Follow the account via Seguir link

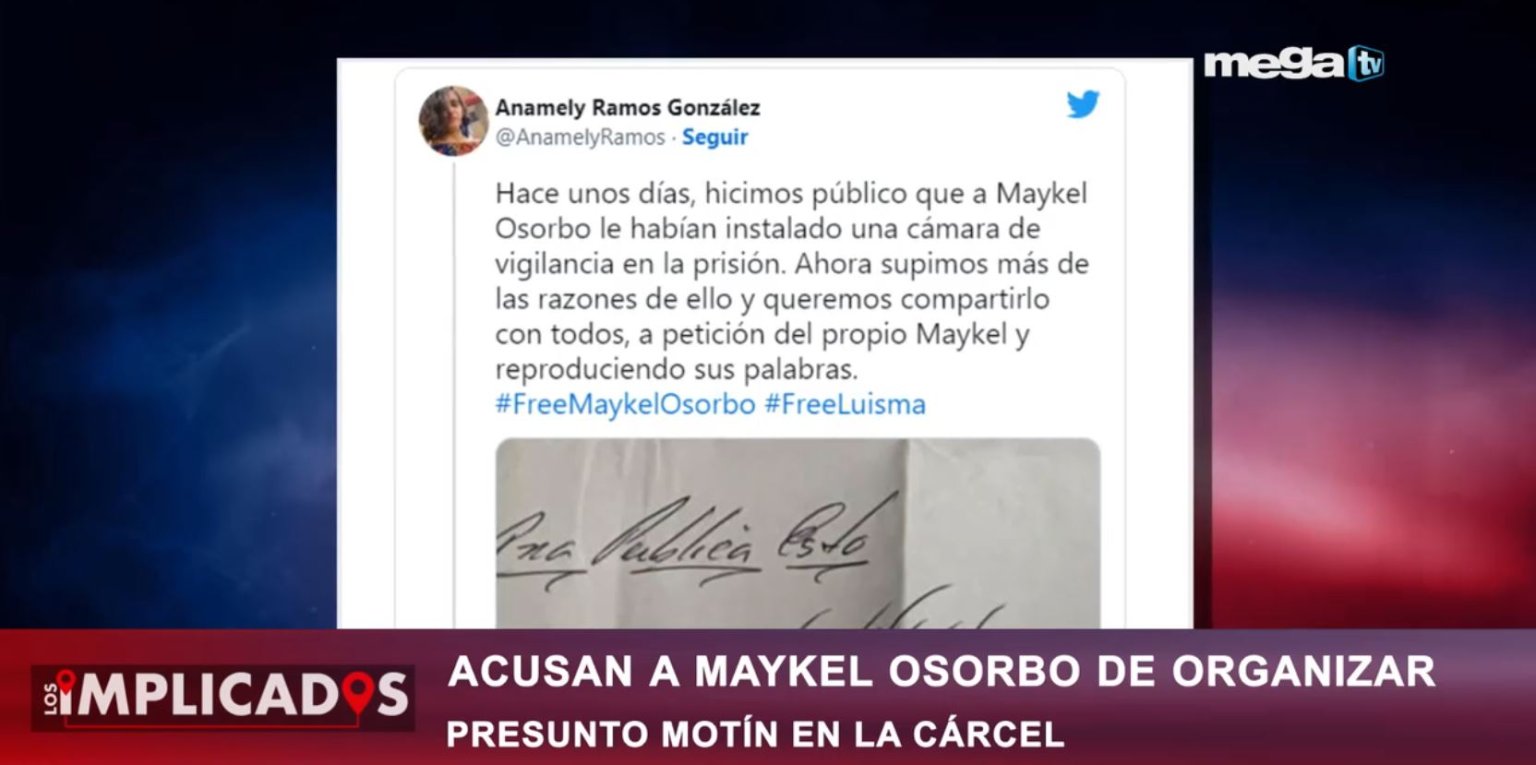(715, 138)
